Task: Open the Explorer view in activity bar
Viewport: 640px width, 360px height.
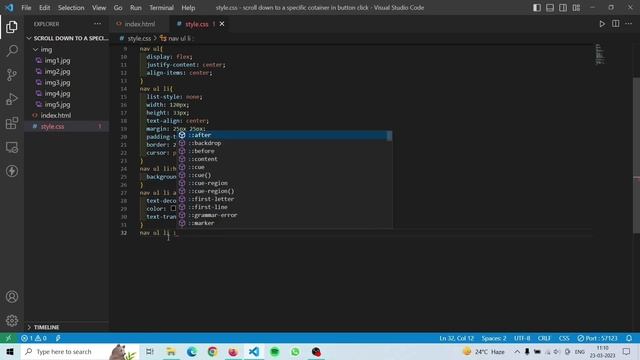Action: tap(12, 27)
